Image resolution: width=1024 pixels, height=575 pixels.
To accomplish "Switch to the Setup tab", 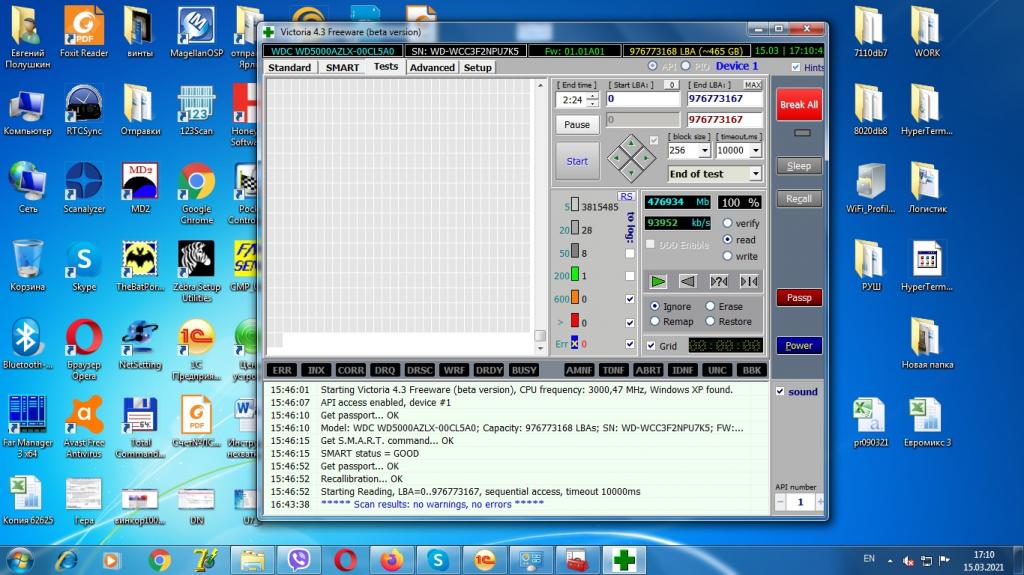I will [x=477, y=67].
